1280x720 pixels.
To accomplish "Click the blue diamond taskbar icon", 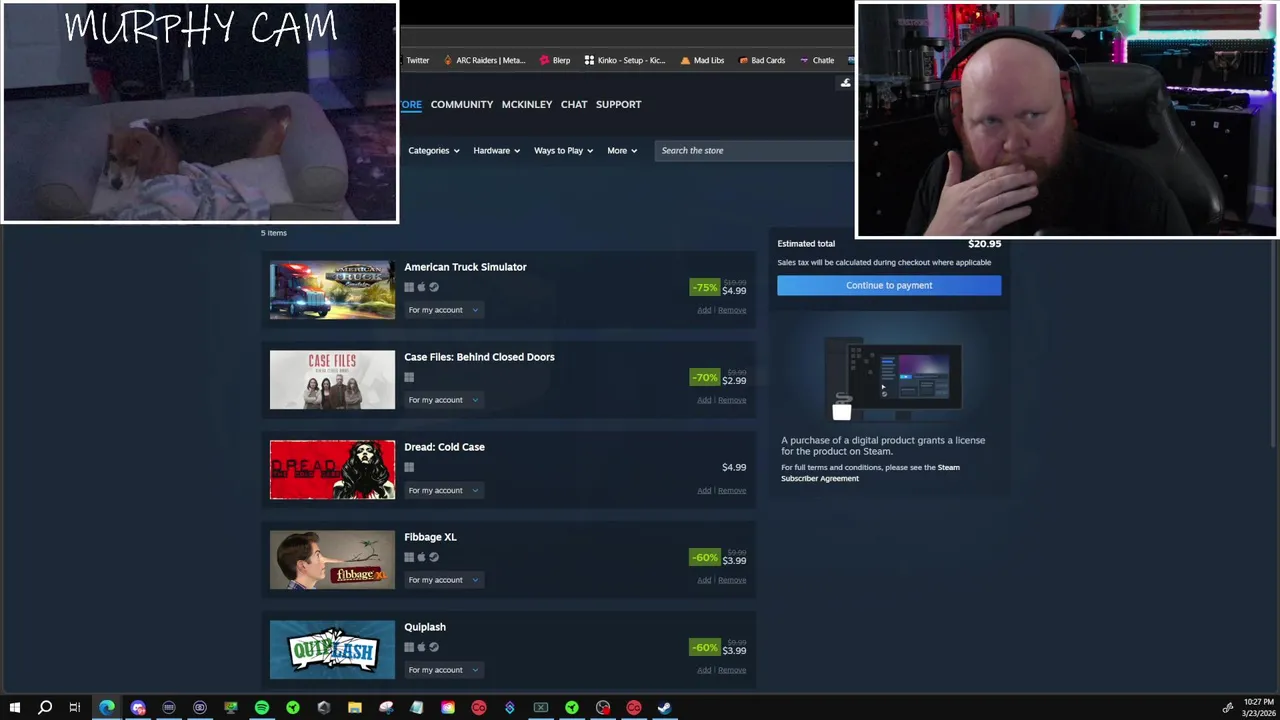I will pyautogui.click(x=510, y=708).
